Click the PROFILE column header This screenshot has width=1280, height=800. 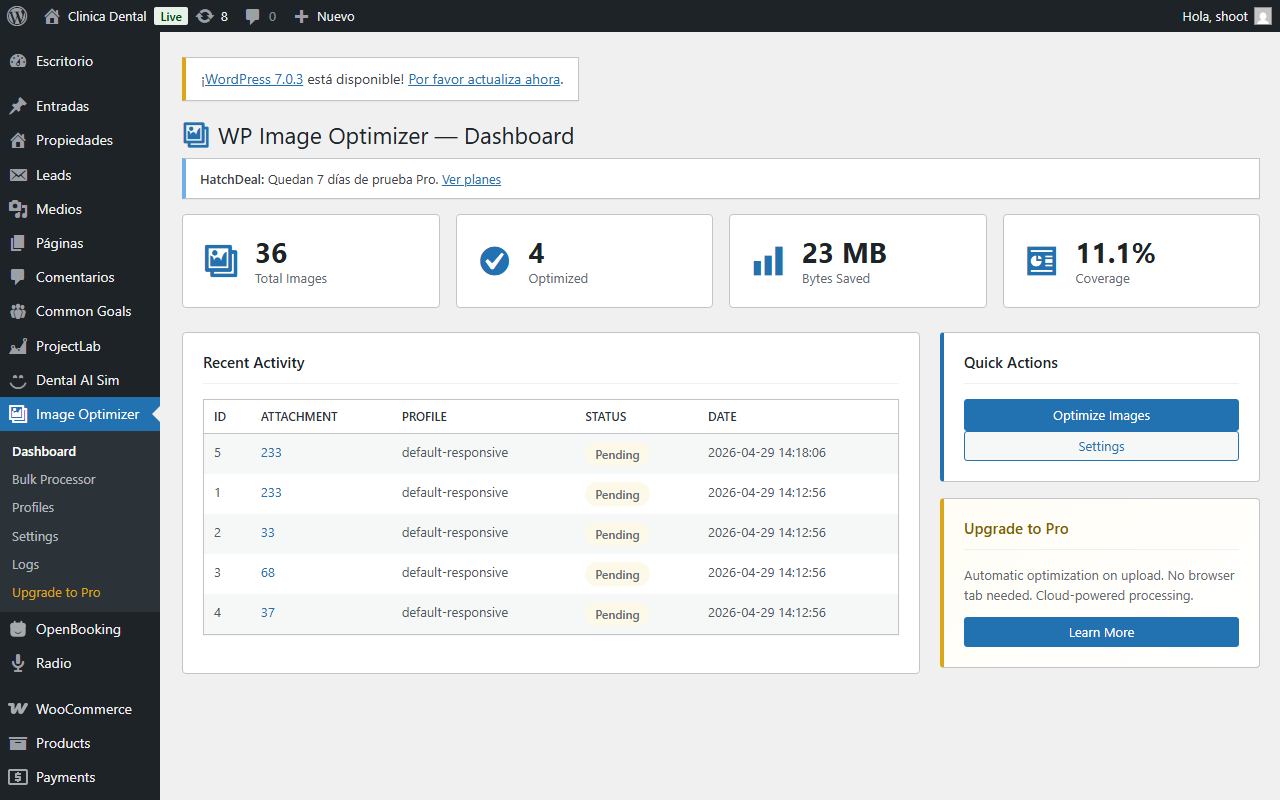[424, 416]
